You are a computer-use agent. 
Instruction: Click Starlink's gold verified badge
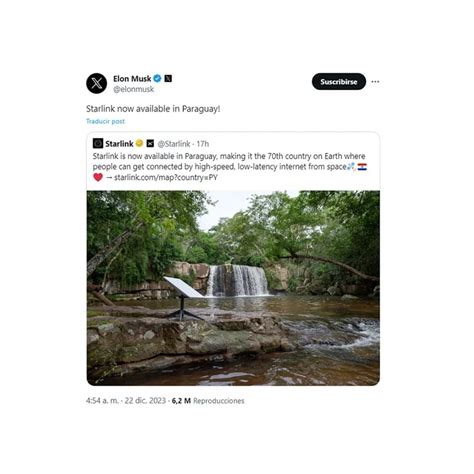139,143
